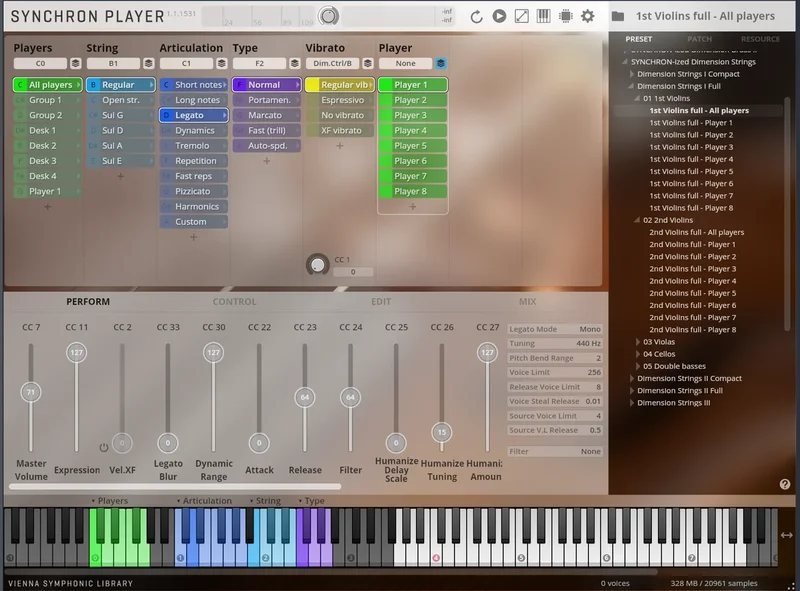Viewport: 800px width, 591px height.
Task: Load preset 1st Violins full - Player 4
Action: (x=691, y=159)
